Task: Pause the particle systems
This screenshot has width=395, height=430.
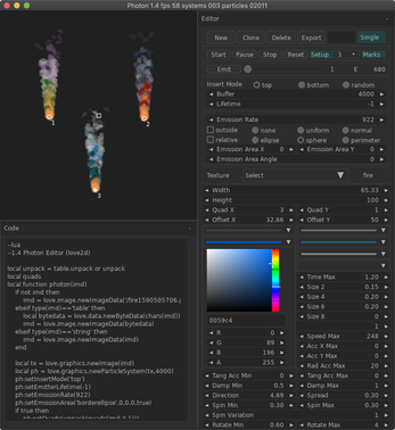Action: tap(245, 54)
